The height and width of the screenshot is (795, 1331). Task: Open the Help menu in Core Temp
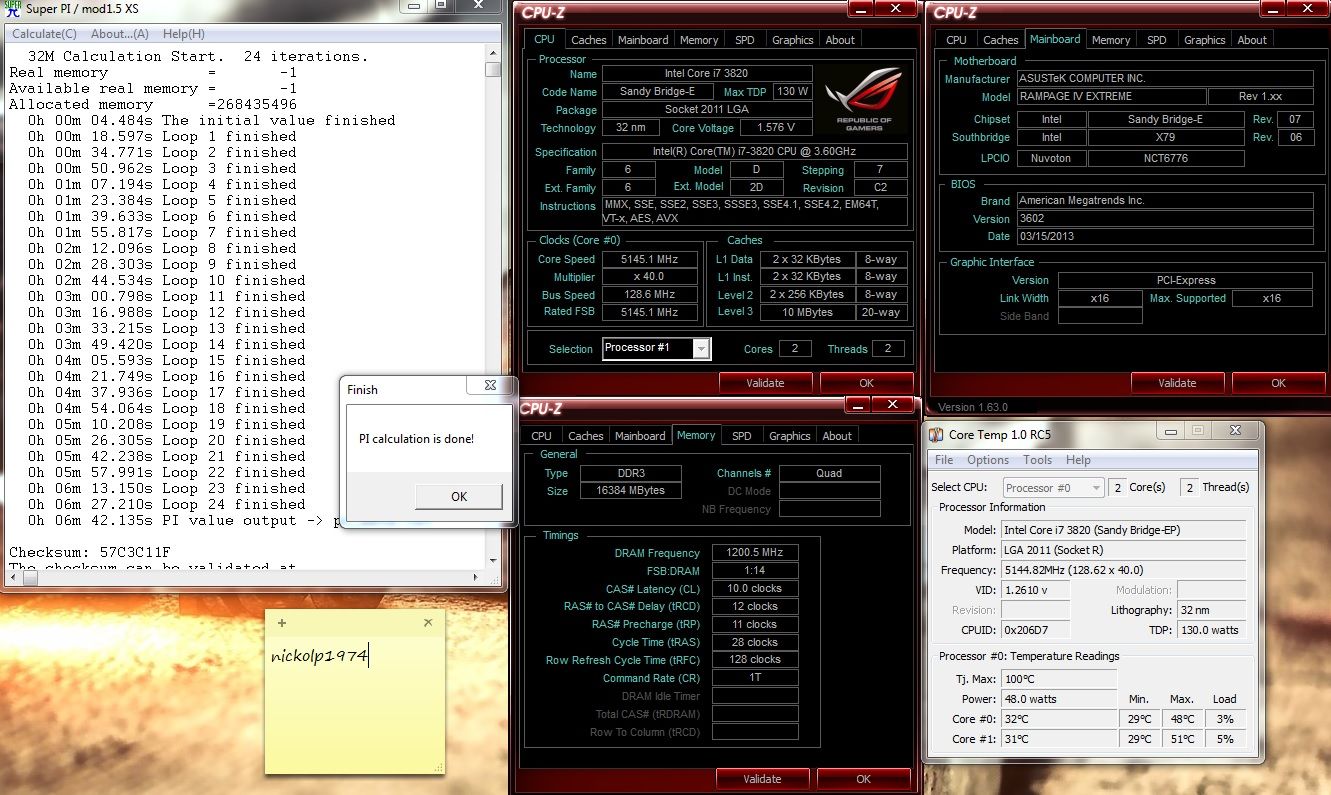click(1078, 460)
